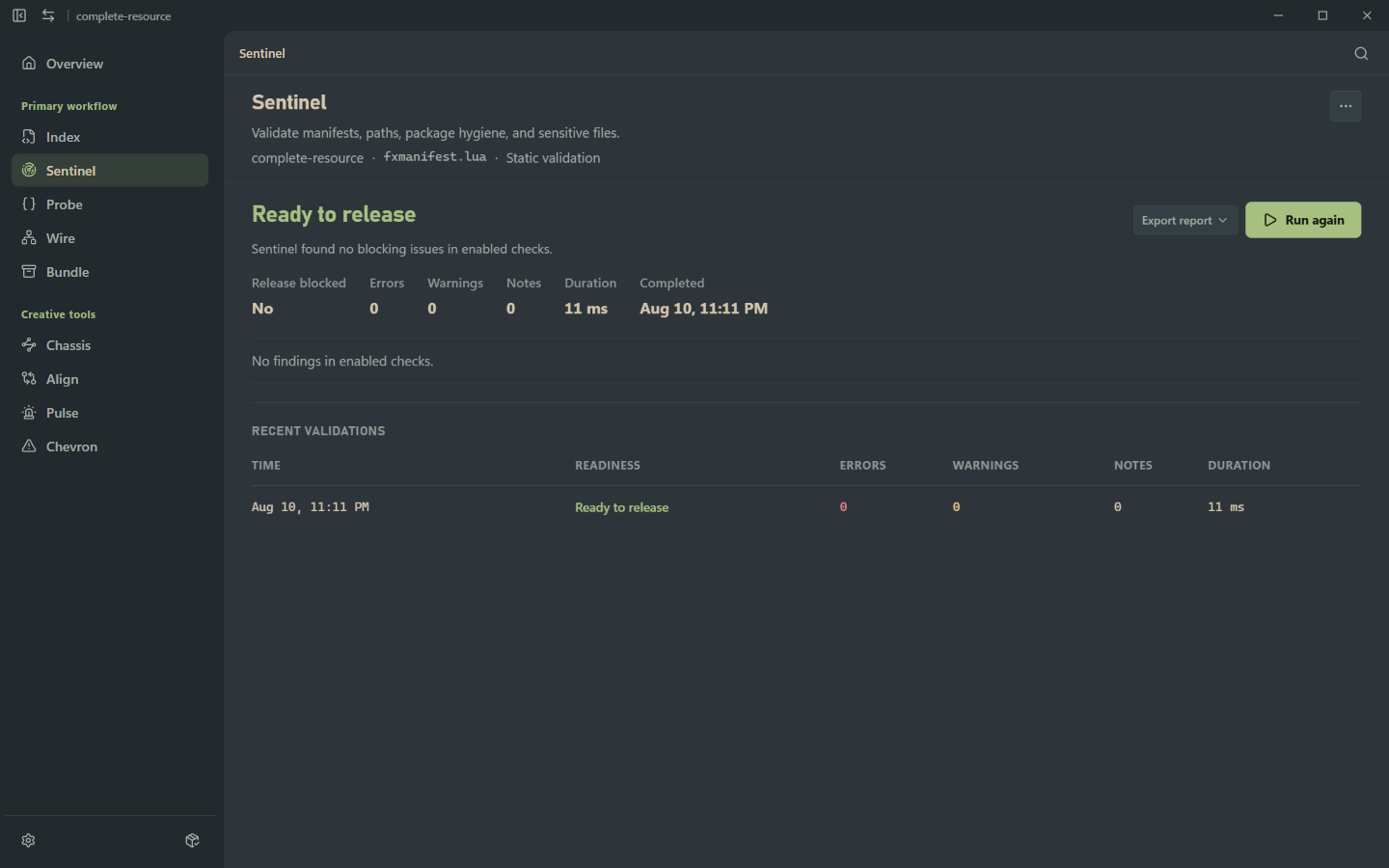
Task: Click the Ready to release heading
Action: [334, 214]
